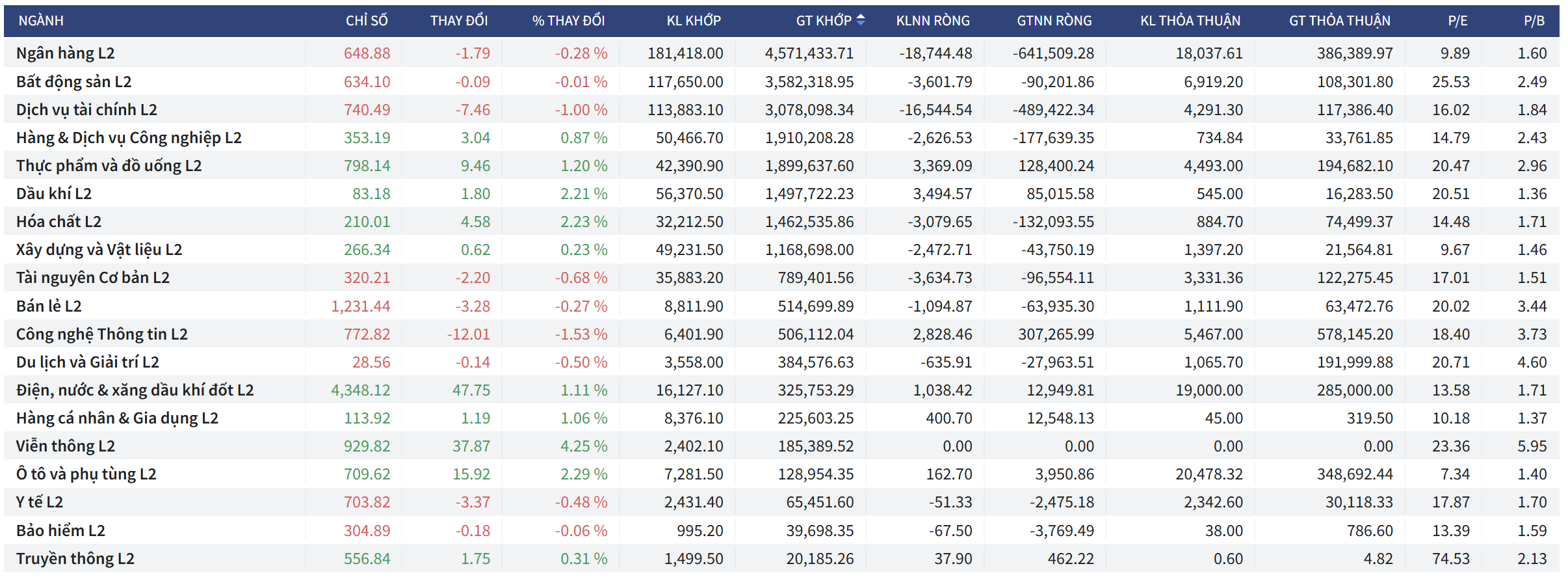The width and height of the screenshot is (1568, 579).
Task: Sort by CHỈ SỐ column header
Action: point(367,21)
